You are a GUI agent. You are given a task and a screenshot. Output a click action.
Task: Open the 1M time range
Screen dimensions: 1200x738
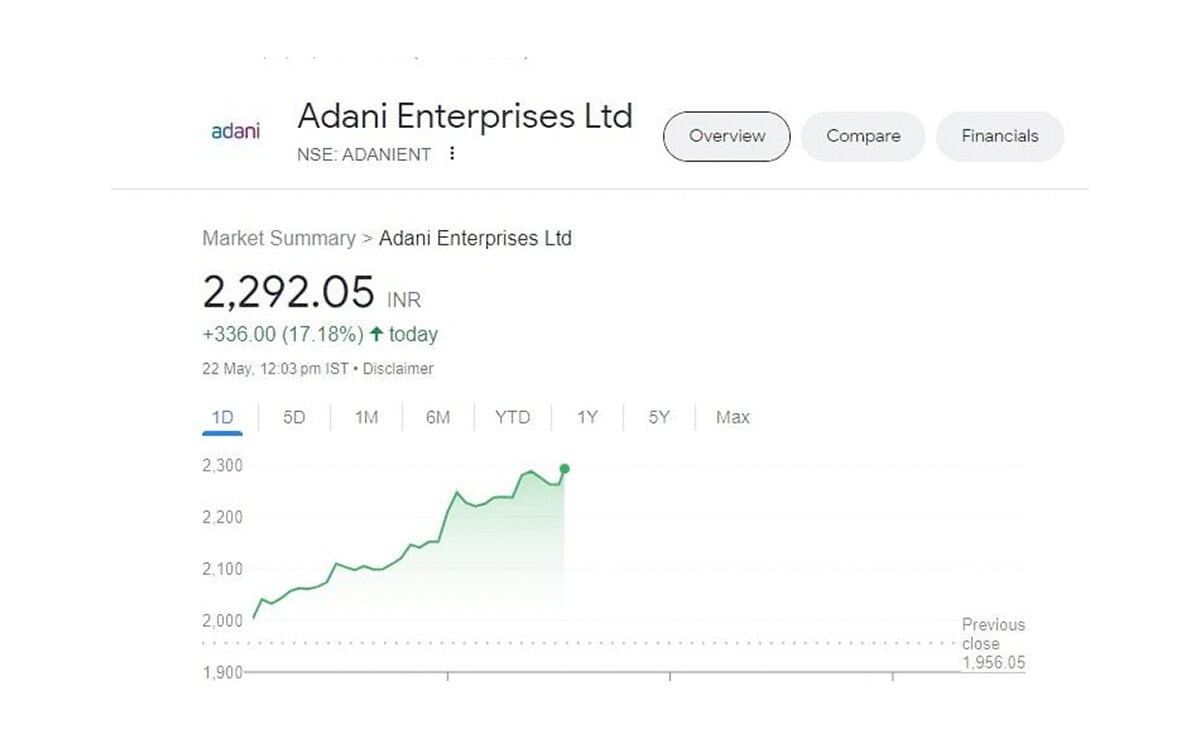tap(365, 417)
